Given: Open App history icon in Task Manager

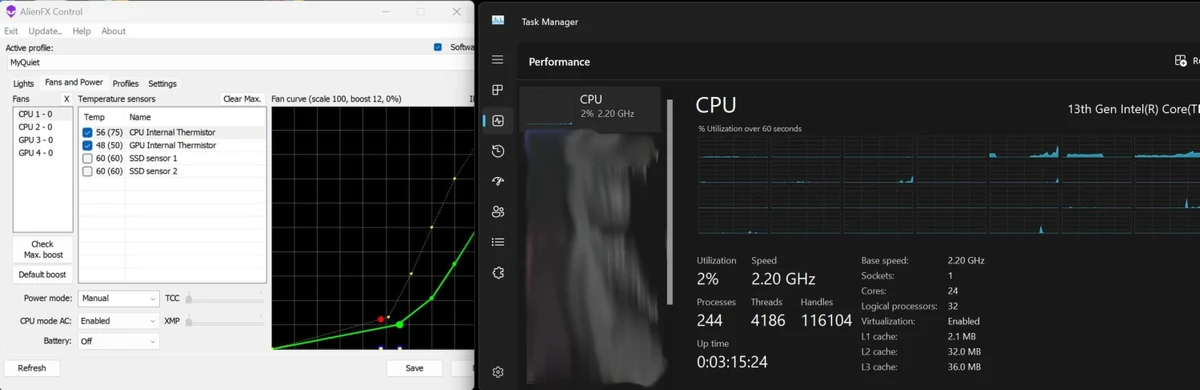Looking at the screenshot, I should [x=498, y=151].
